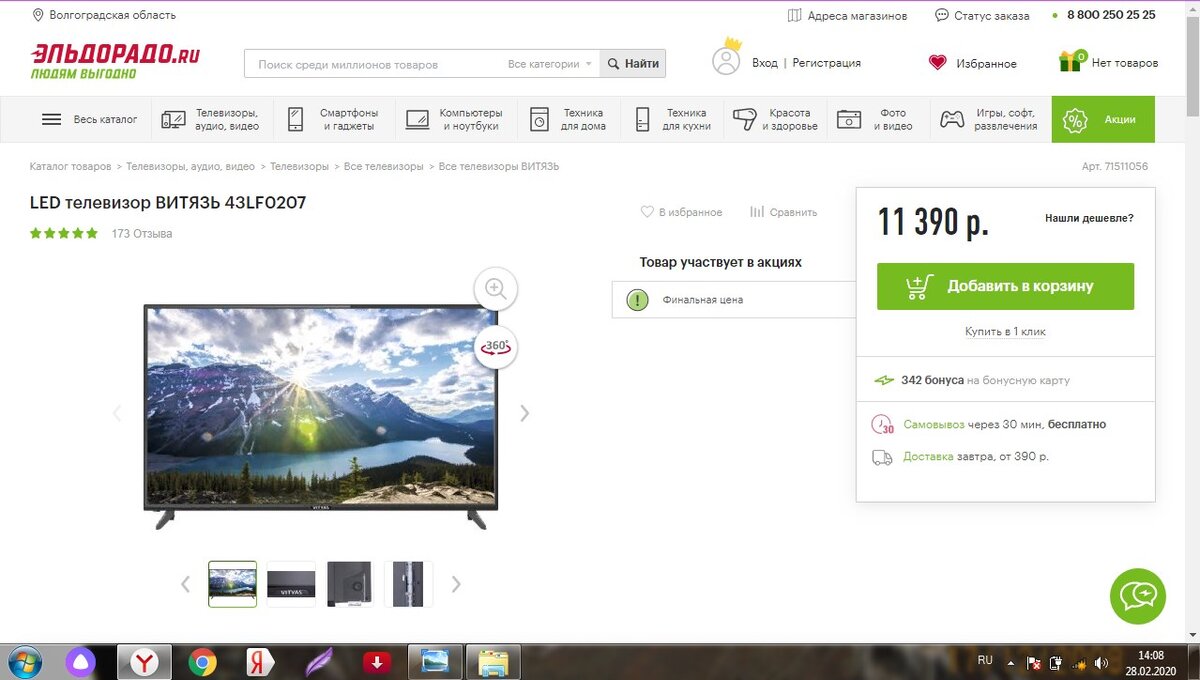Open the red Я Yandex taskbar icon
Viewport: 1200px width, 680px height.
click(260, 662)
